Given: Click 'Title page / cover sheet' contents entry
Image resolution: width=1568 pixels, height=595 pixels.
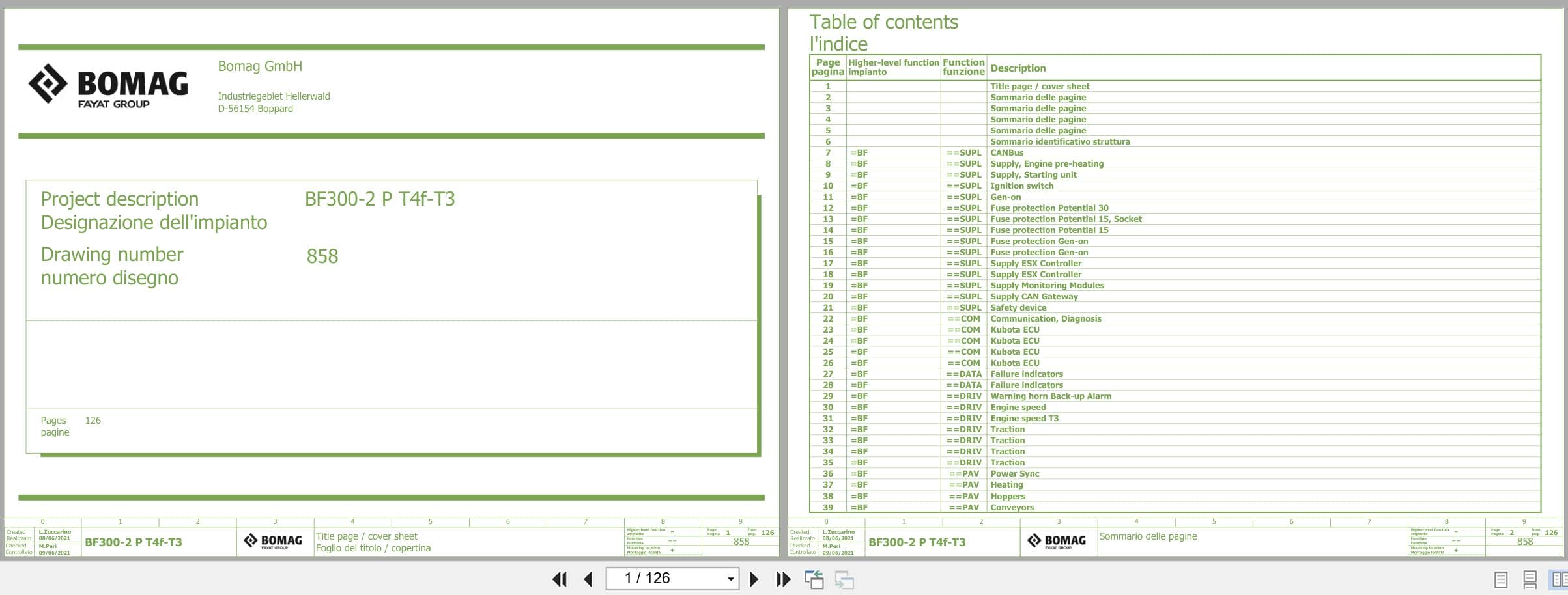Looking at the screenshot, I should tap(1040, 86).
